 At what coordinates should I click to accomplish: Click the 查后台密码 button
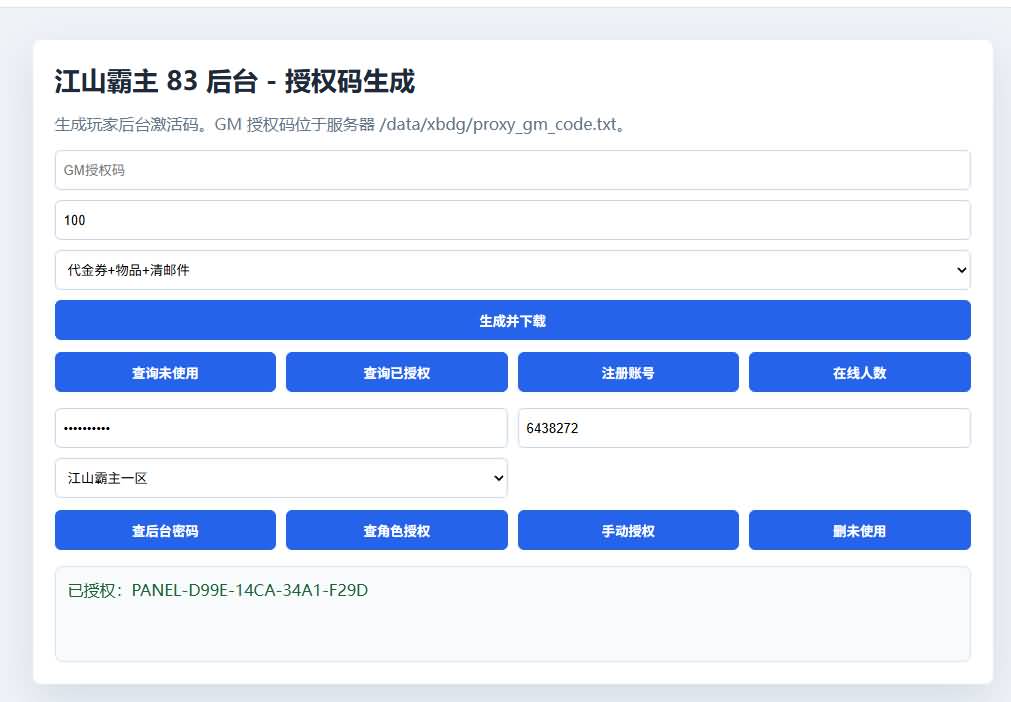click(x=165, y=530)
